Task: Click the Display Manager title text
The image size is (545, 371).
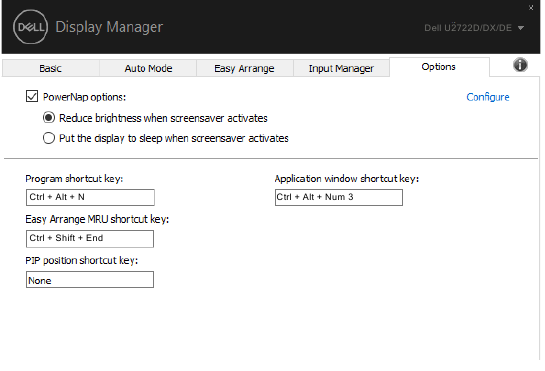Action: pyautogui.click(x=109, y=27)
